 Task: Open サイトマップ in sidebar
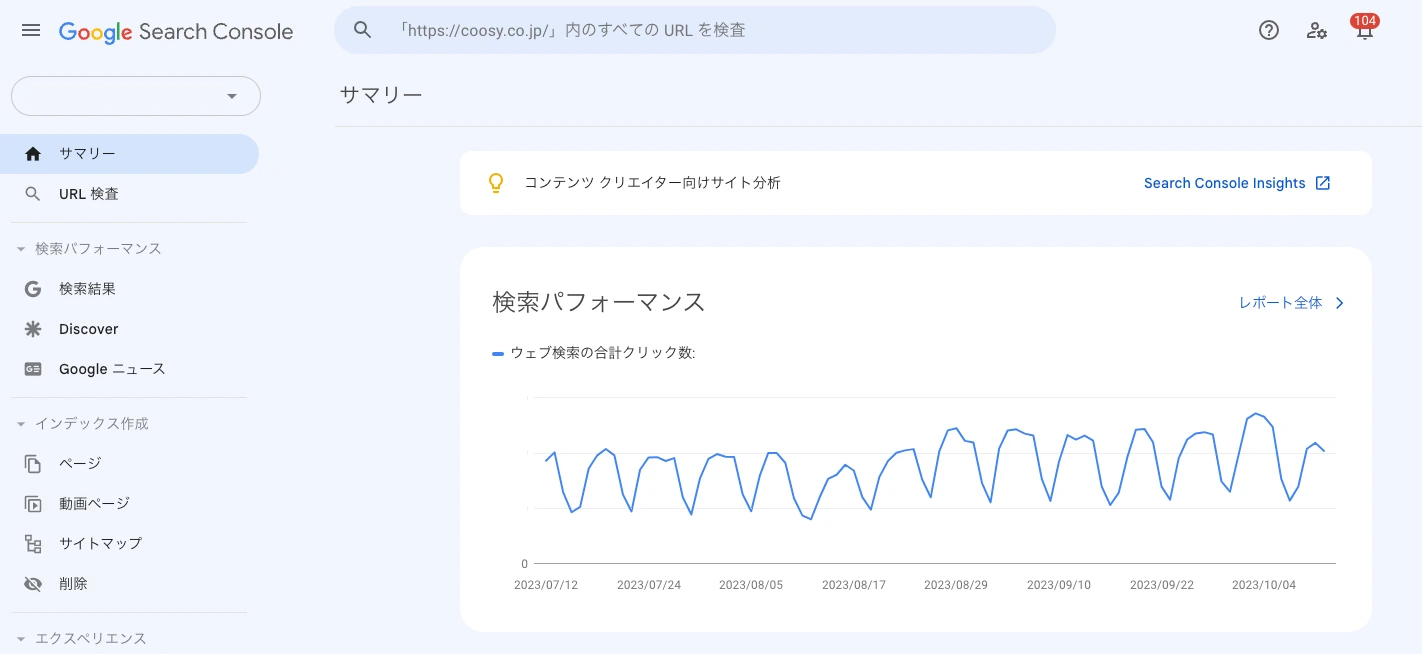coord(129,544)
